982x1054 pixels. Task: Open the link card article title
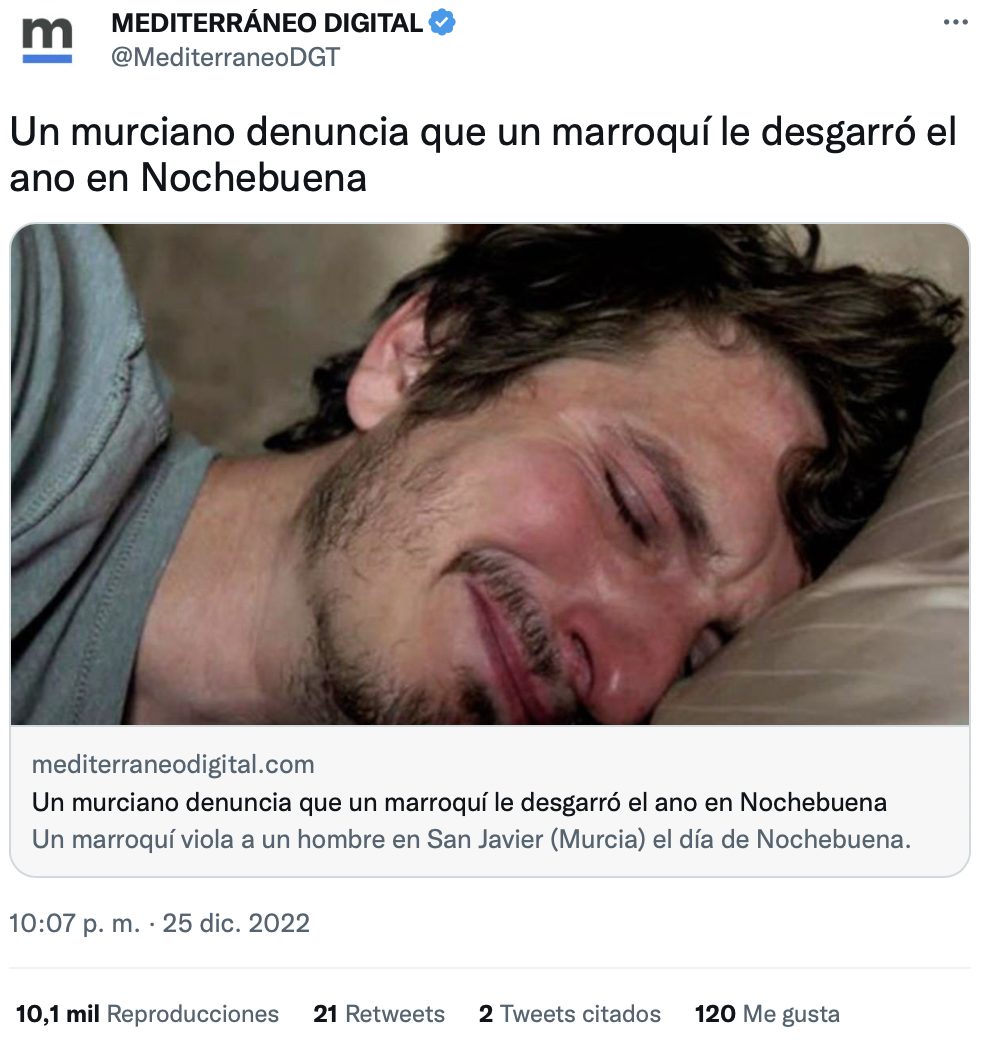[459, 802]
